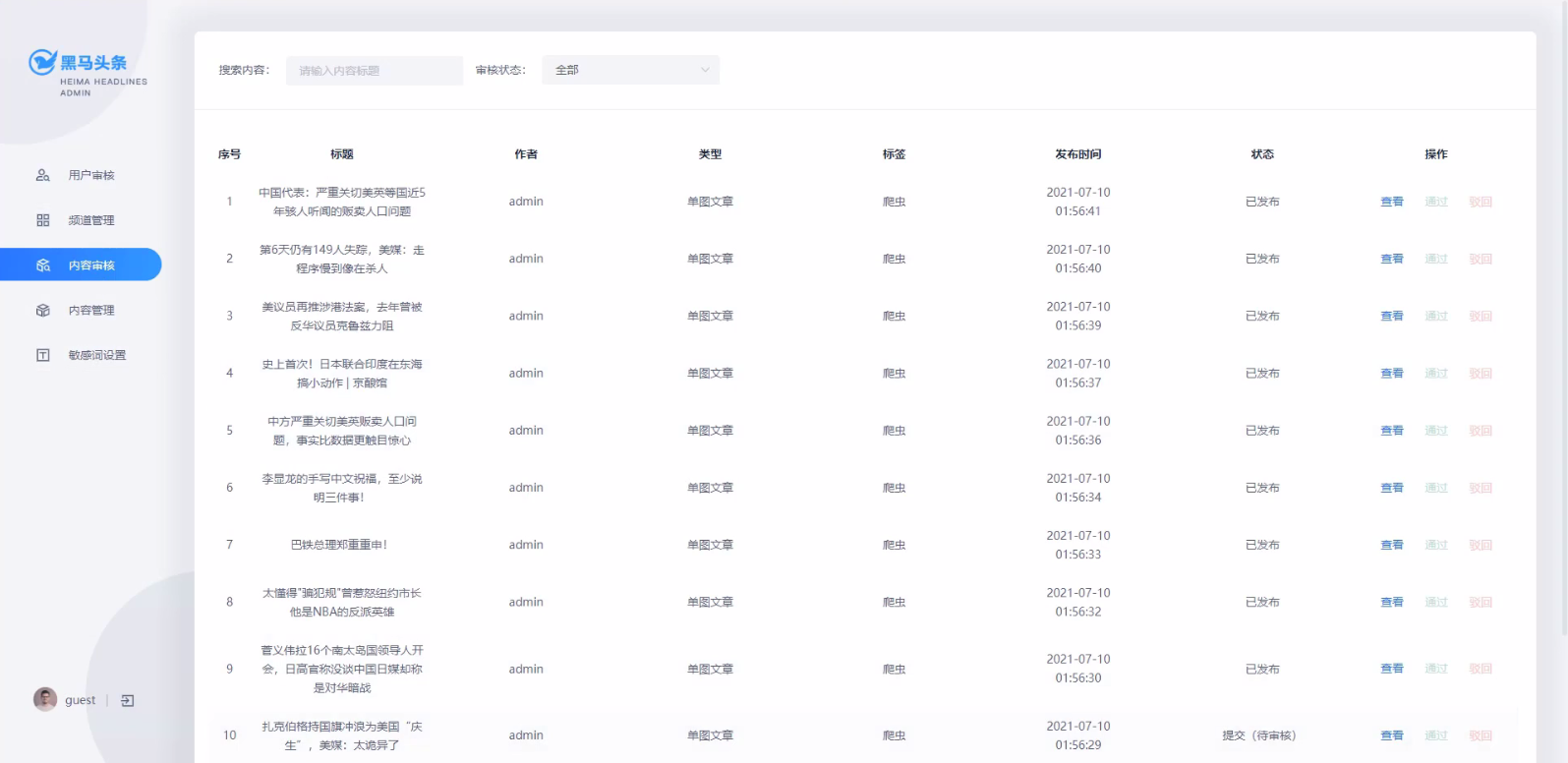Click the logout icon beside guest

pos(127,701)
